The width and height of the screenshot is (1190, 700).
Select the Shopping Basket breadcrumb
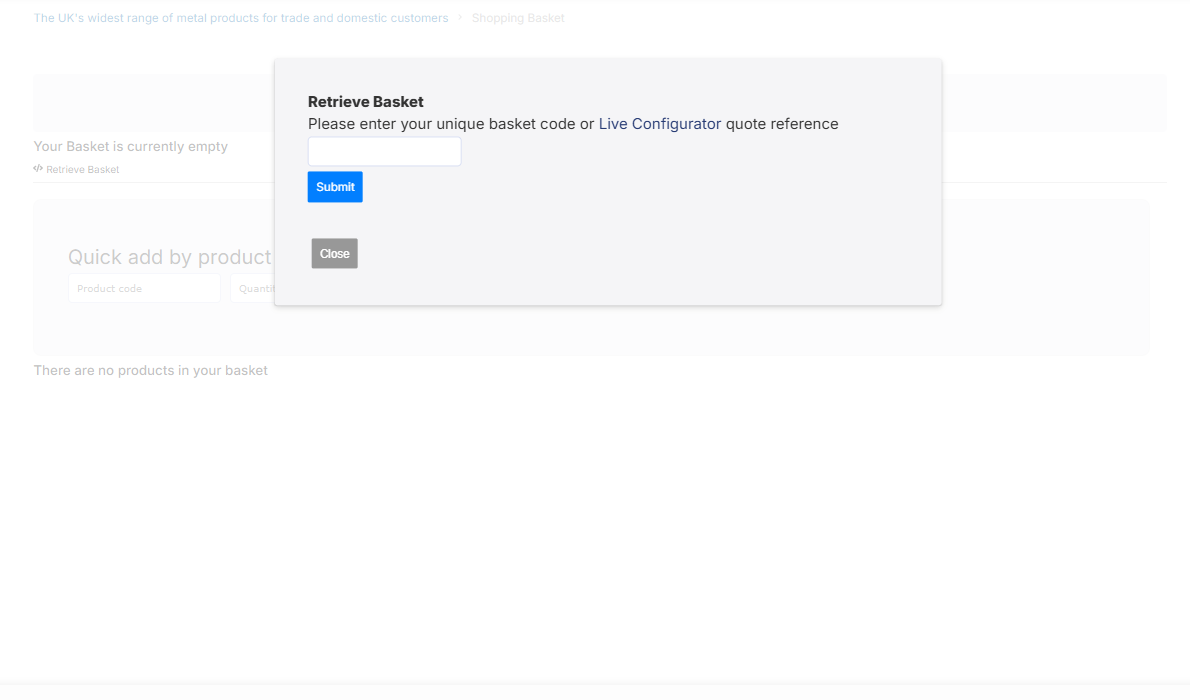point(518,18)
